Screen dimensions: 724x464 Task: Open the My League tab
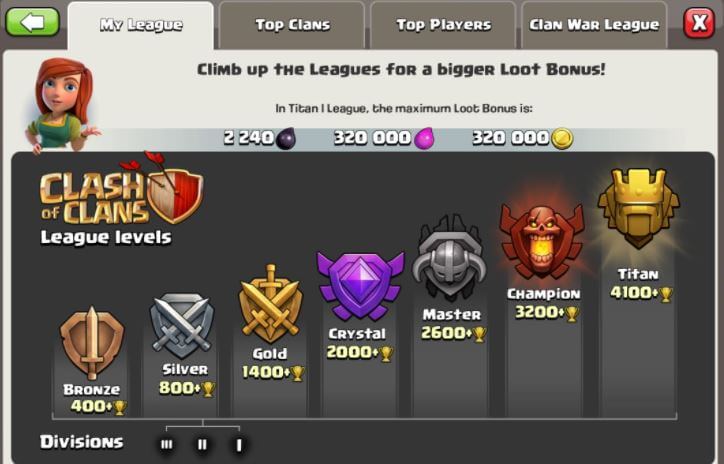pos(141,25)
